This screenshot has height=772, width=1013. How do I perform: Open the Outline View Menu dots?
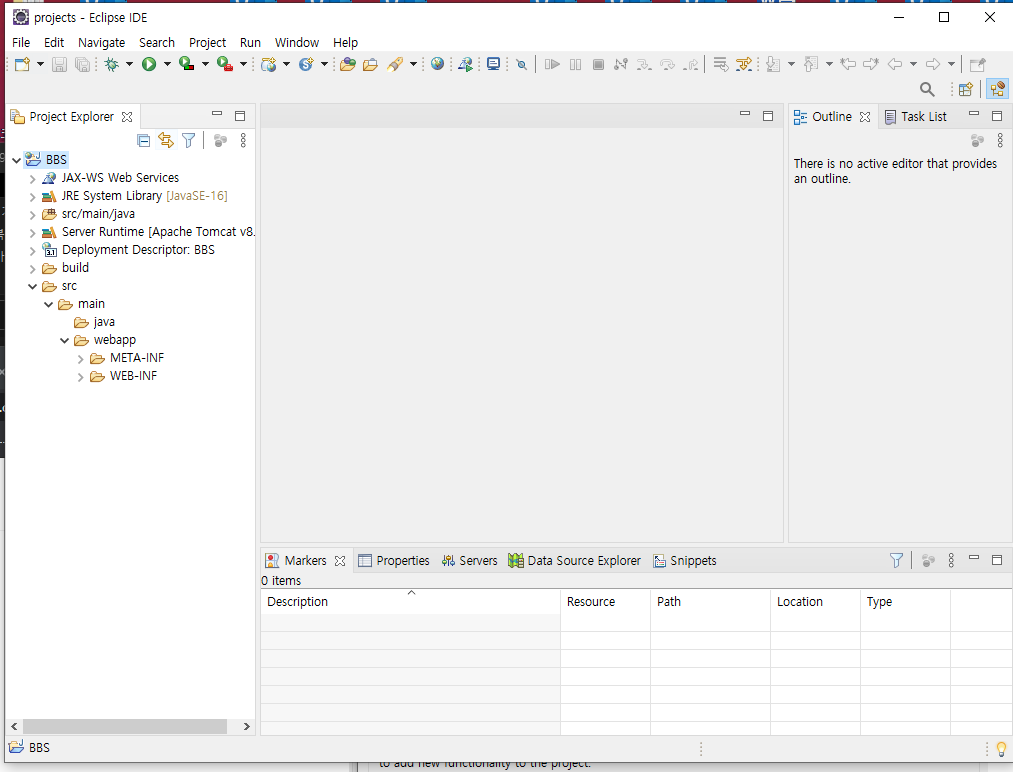1000,140
